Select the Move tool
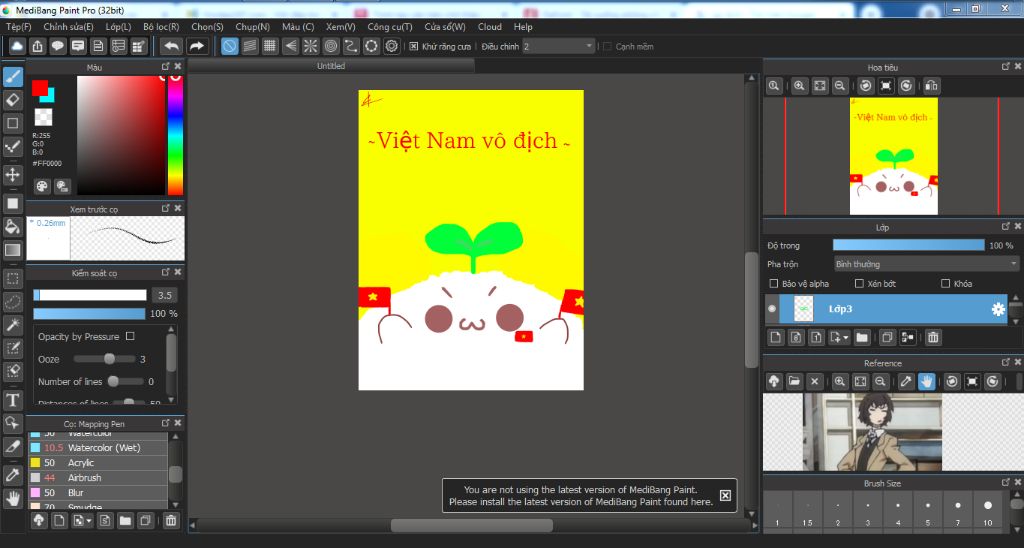This screenshot has width=1024, height=548. [x=12, y=174]
